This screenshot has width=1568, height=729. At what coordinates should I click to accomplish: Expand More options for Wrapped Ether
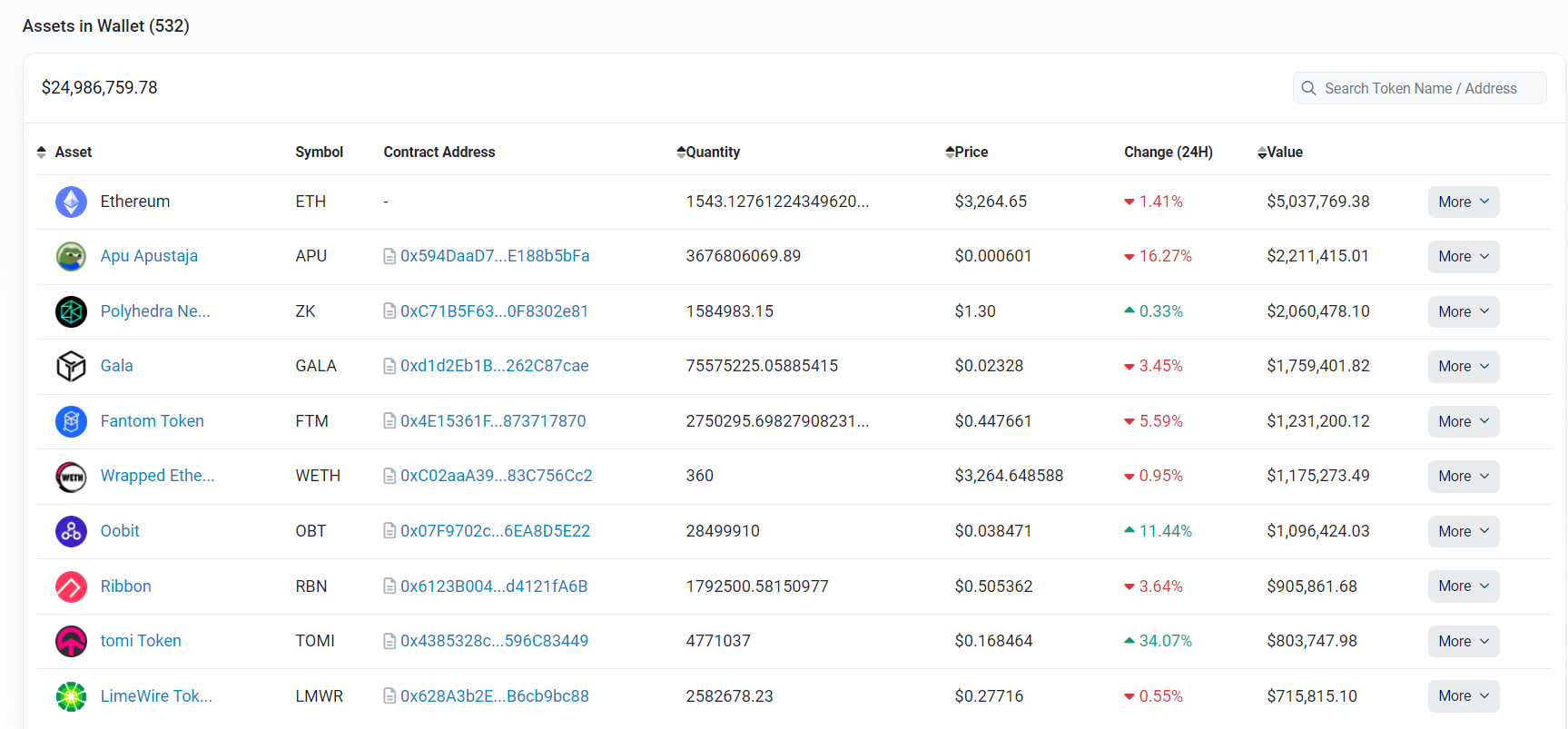click(1464, 476)
